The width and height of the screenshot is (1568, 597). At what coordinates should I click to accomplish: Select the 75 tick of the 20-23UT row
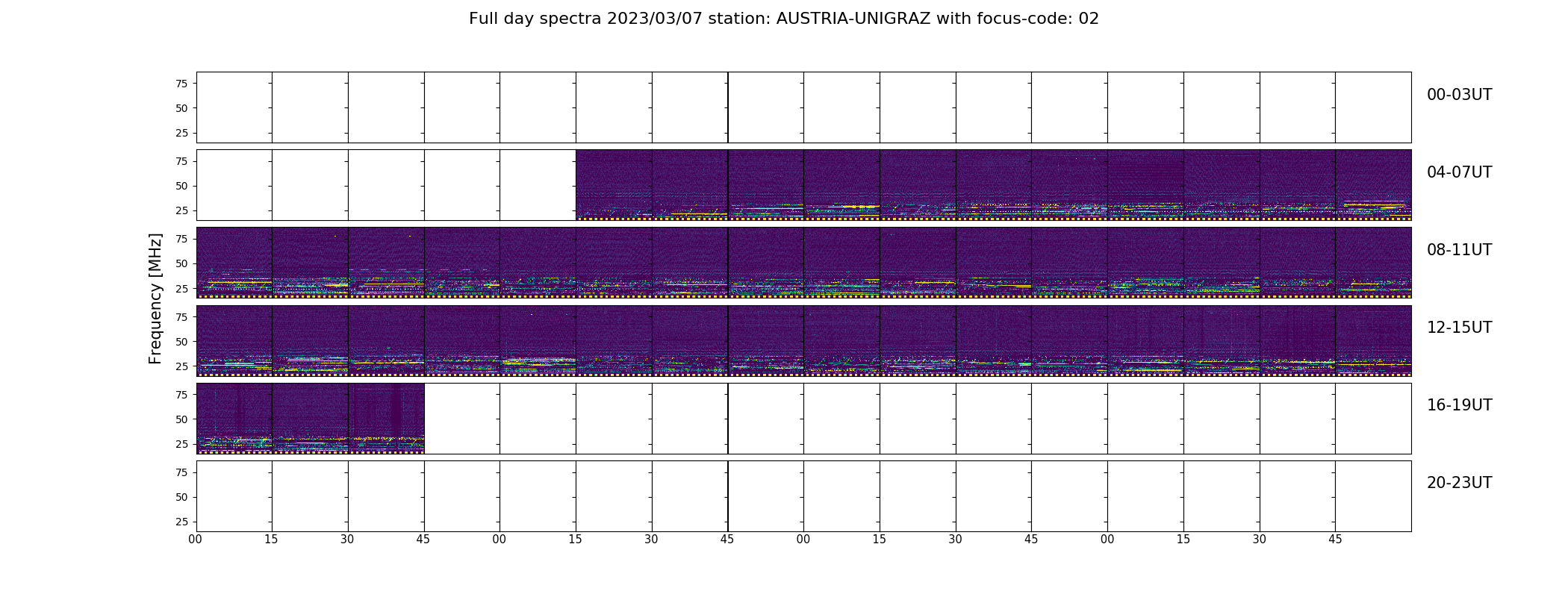click(x=181, y=472)
